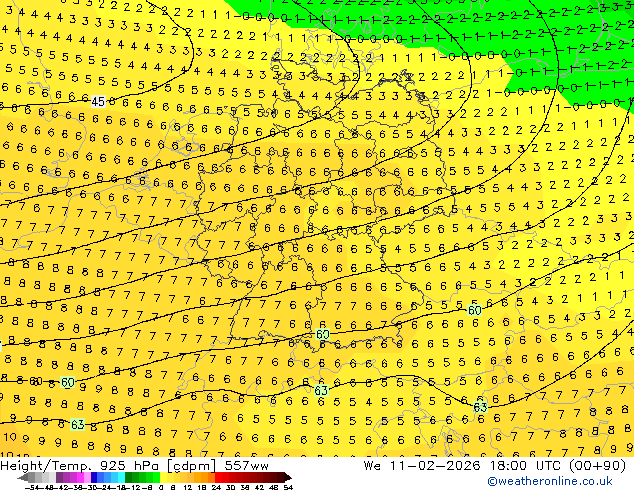Click the dark maroon right arrow end of the color scale
The image size is (634, 490).
pyautogui.click(x=287, y=478)
